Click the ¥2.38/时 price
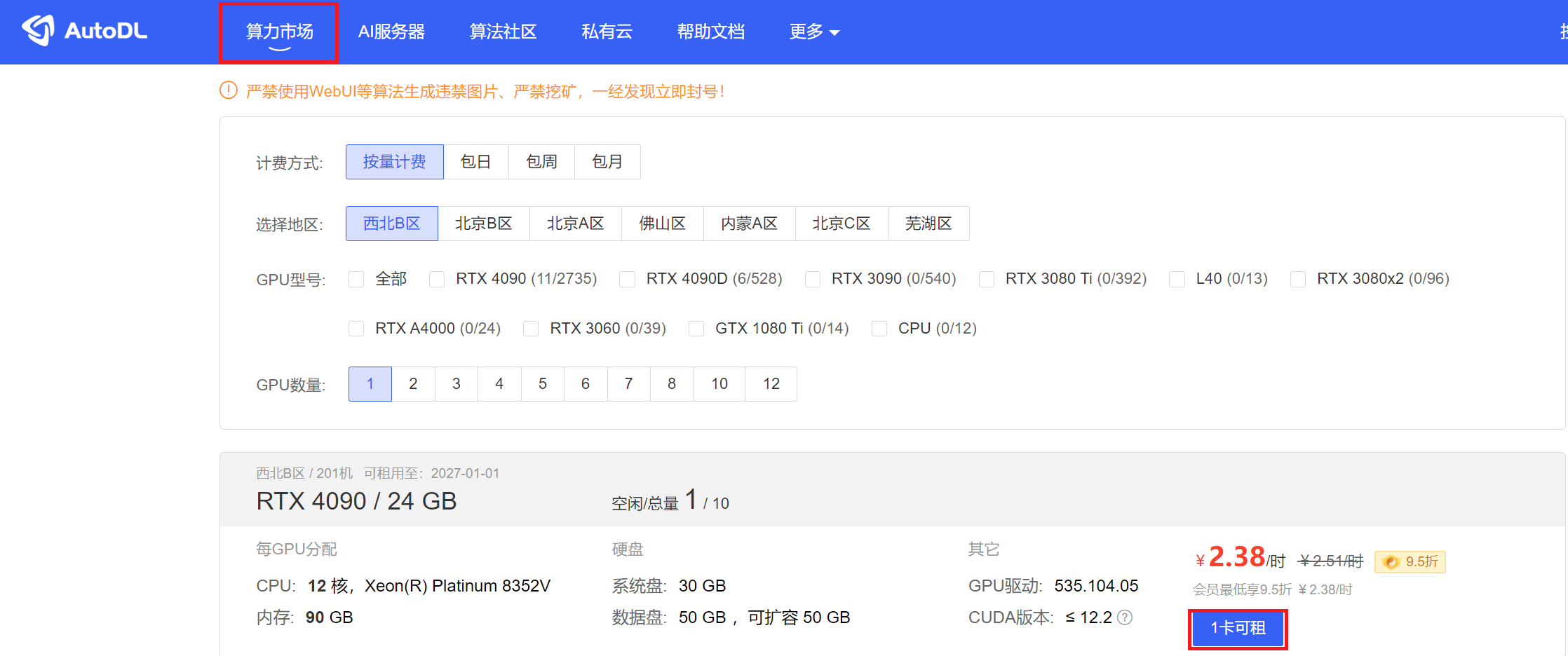 1241,558
